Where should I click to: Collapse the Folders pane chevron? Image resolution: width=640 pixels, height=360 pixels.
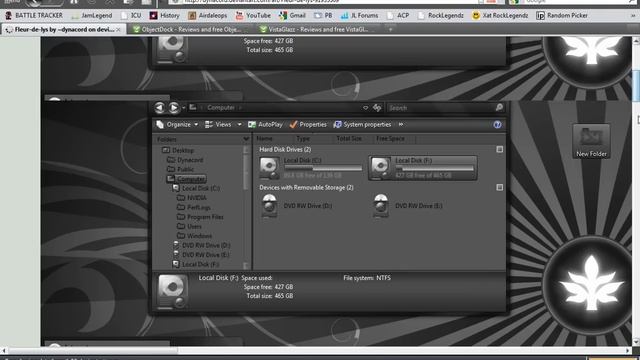(x=246, y=139)
